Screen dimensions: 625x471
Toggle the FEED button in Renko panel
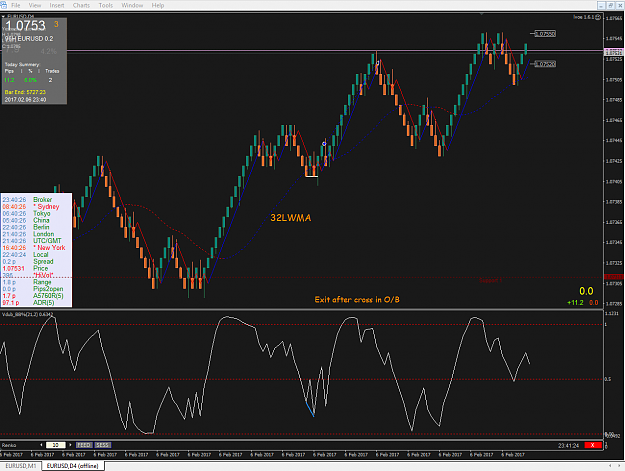[84, 445]
